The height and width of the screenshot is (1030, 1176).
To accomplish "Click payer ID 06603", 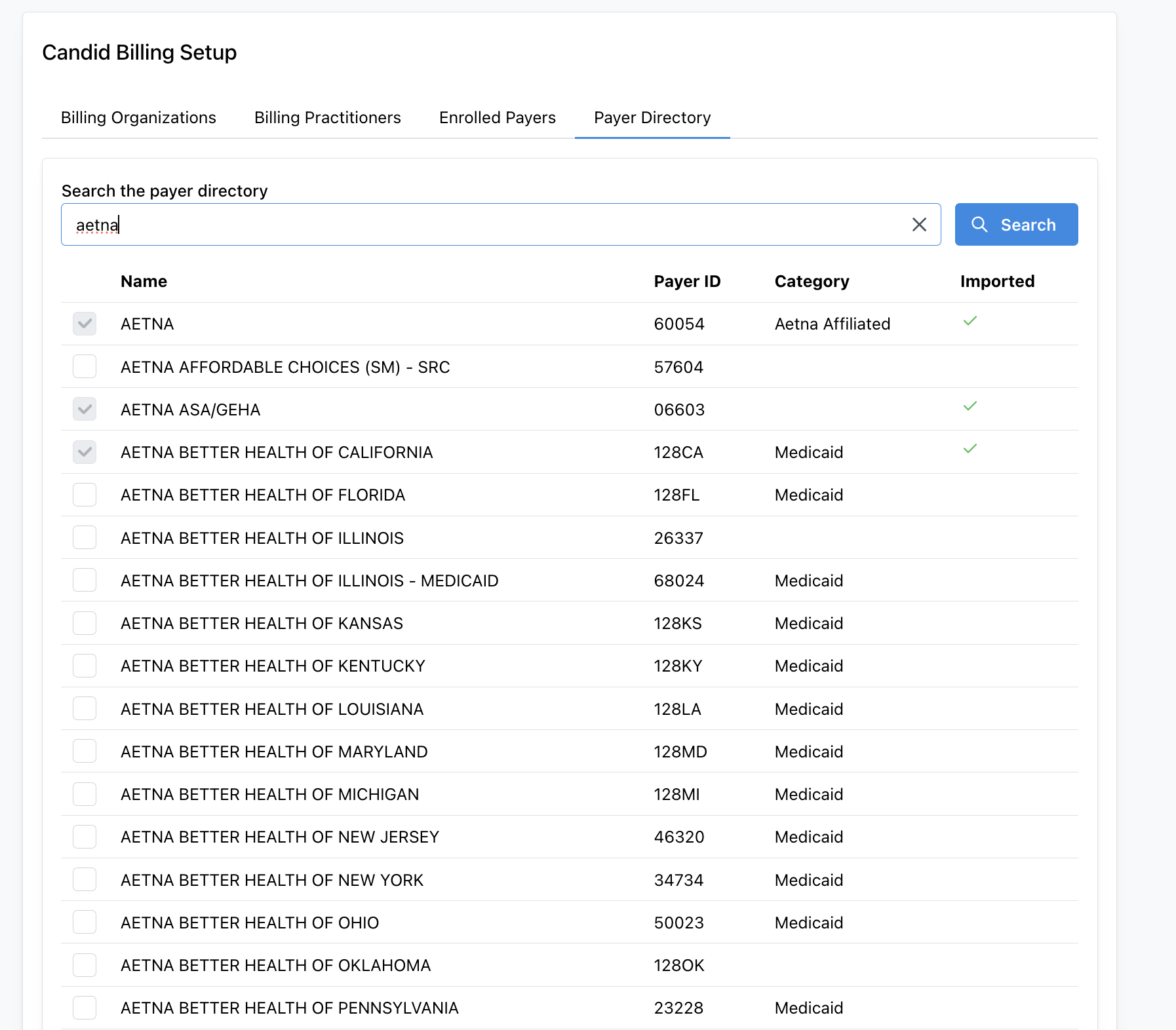I will point(679,410).
